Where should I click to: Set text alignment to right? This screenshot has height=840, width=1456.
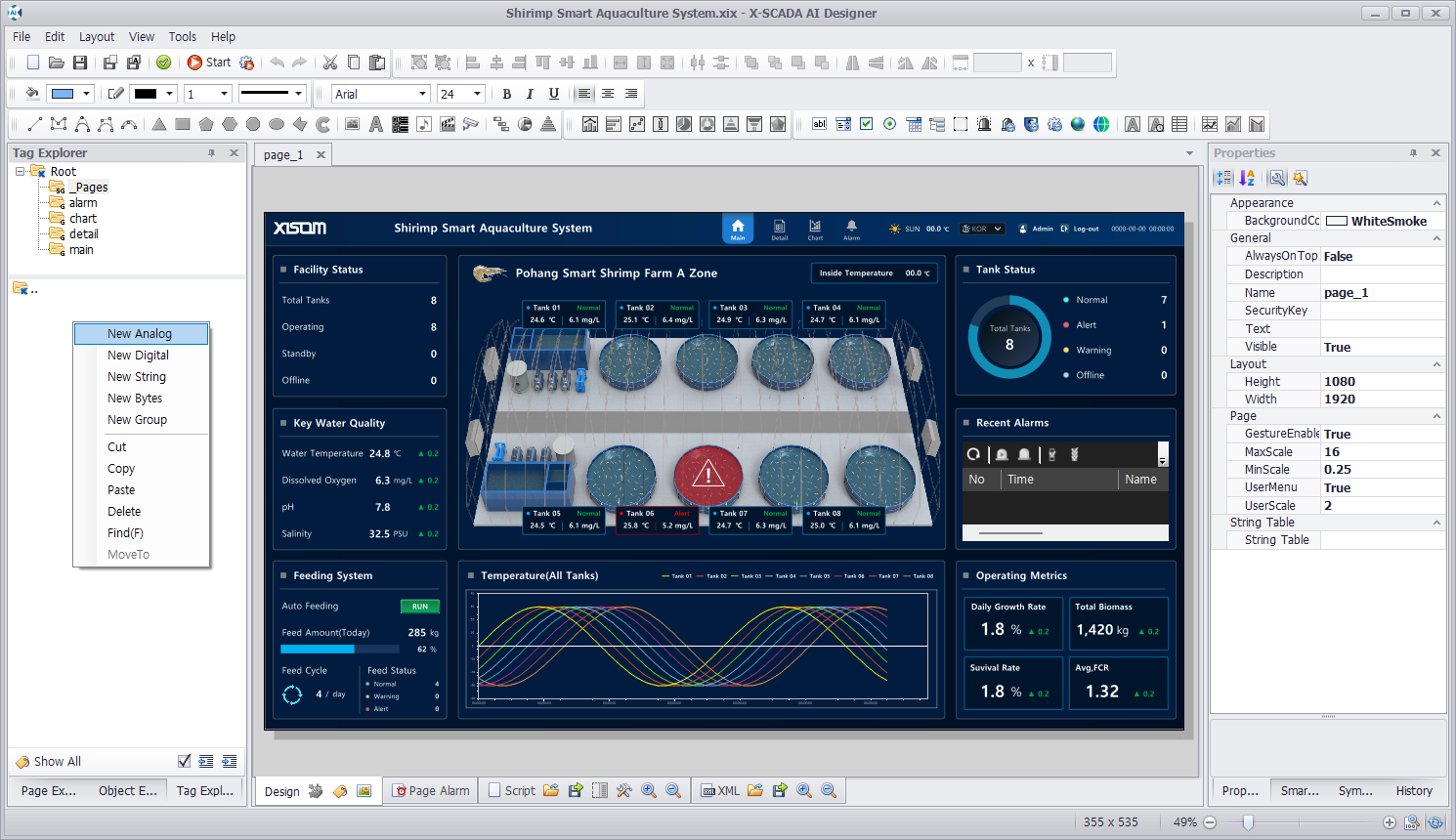tap(631, 94)
